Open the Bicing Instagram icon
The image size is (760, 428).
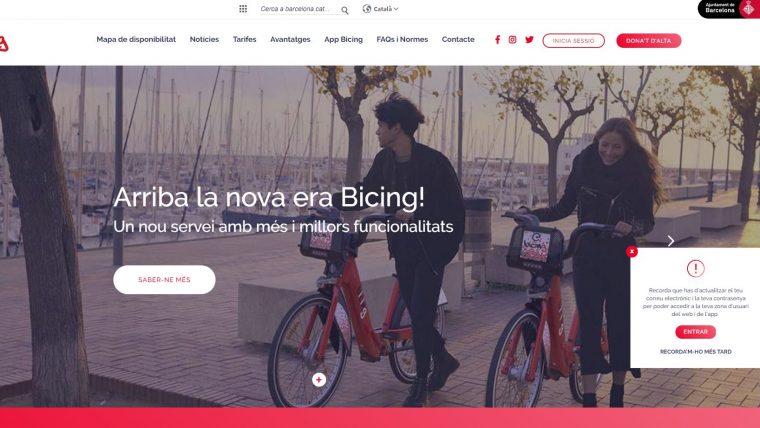coord(512,40)
